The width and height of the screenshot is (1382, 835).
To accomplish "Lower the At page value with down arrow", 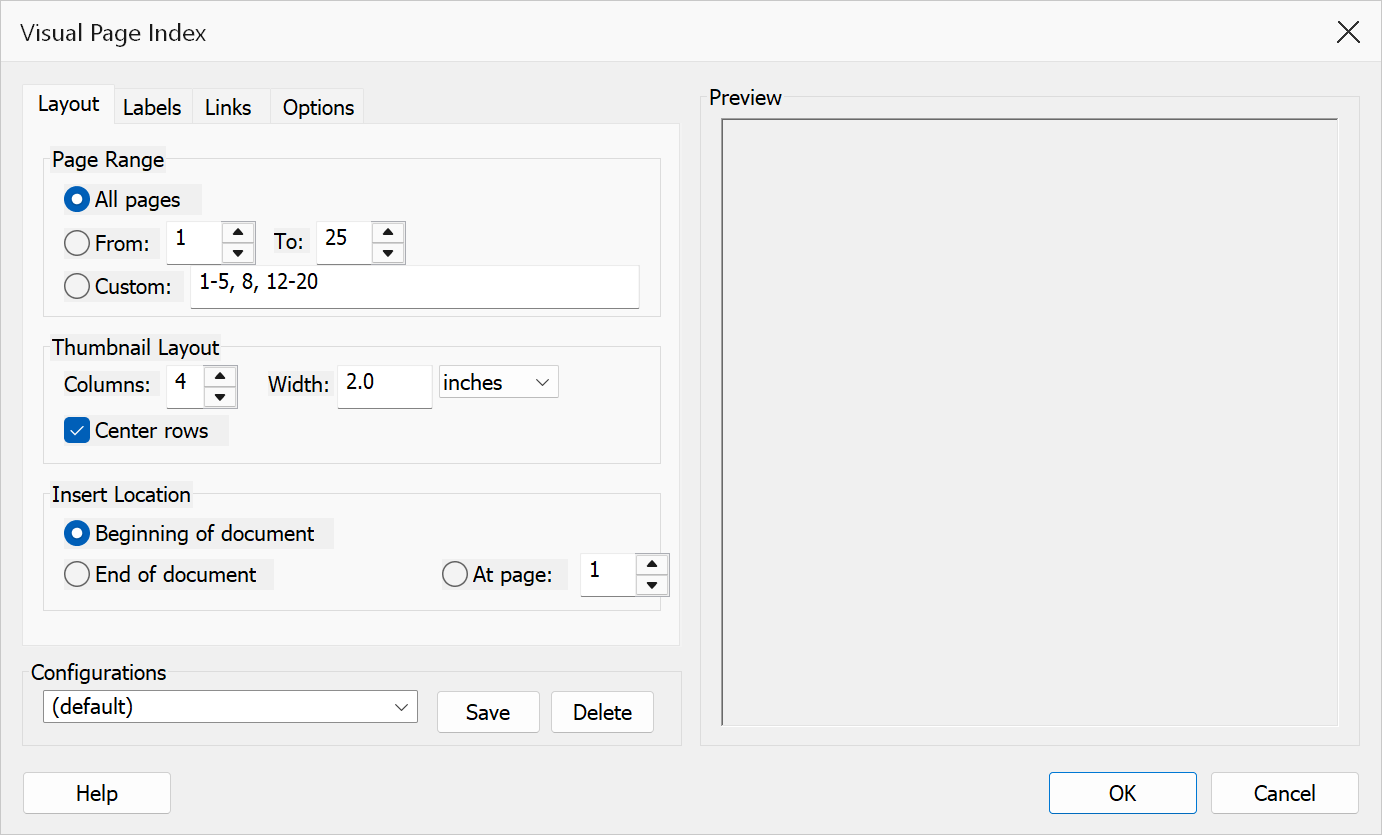I will [x=652, y=585].
